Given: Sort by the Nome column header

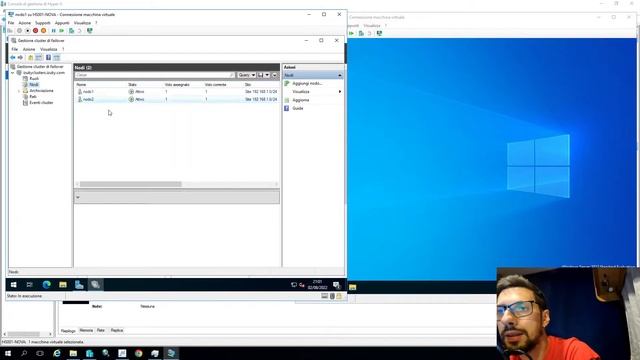Looking at the screenshot, I should click(81, 84).
